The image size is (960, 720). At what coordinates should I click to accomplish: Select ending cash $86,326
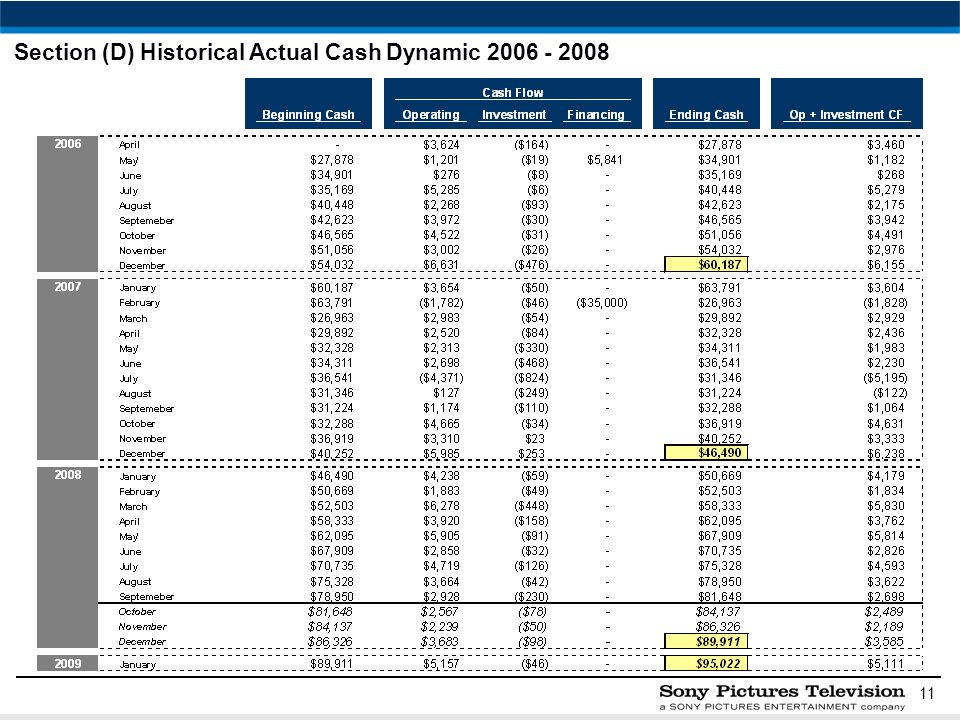718,626
